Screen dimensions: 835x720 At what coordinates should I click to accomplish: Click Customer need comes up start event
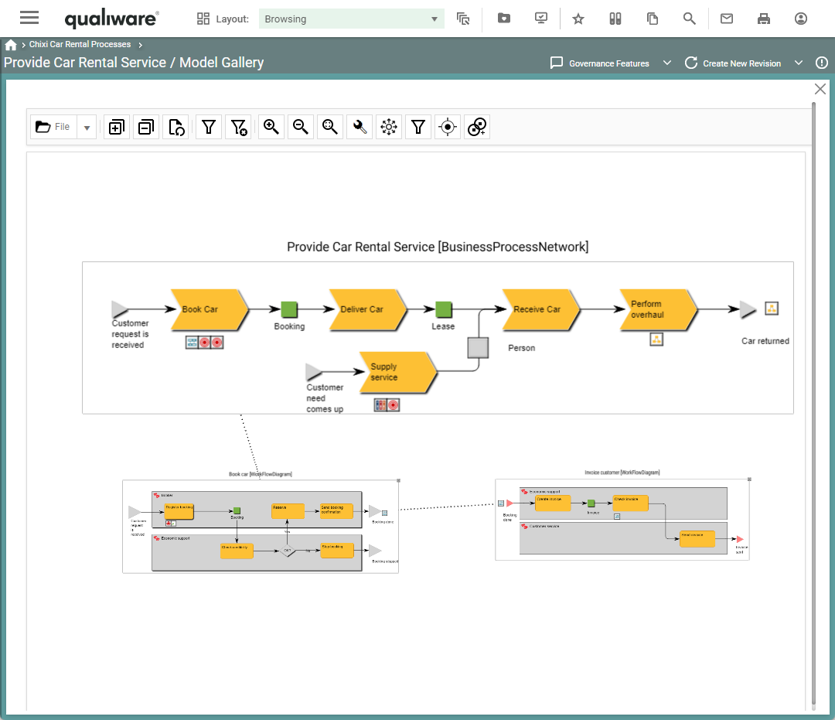click(314, 372)
